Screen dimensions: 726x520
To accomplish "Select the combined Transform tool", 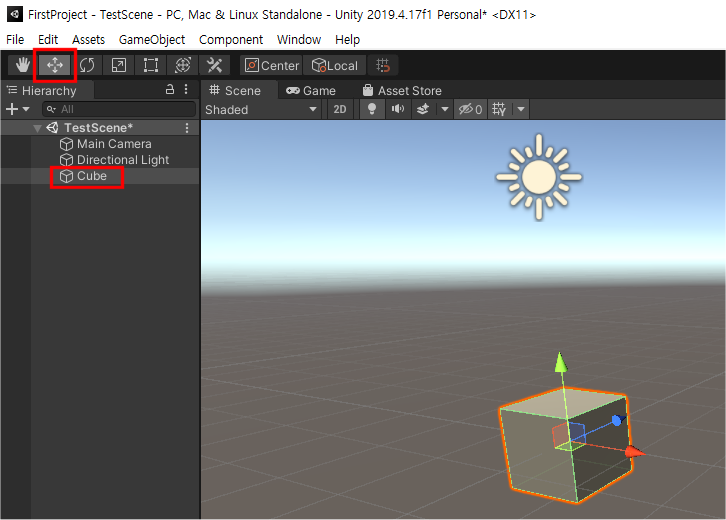I will 182,65.
